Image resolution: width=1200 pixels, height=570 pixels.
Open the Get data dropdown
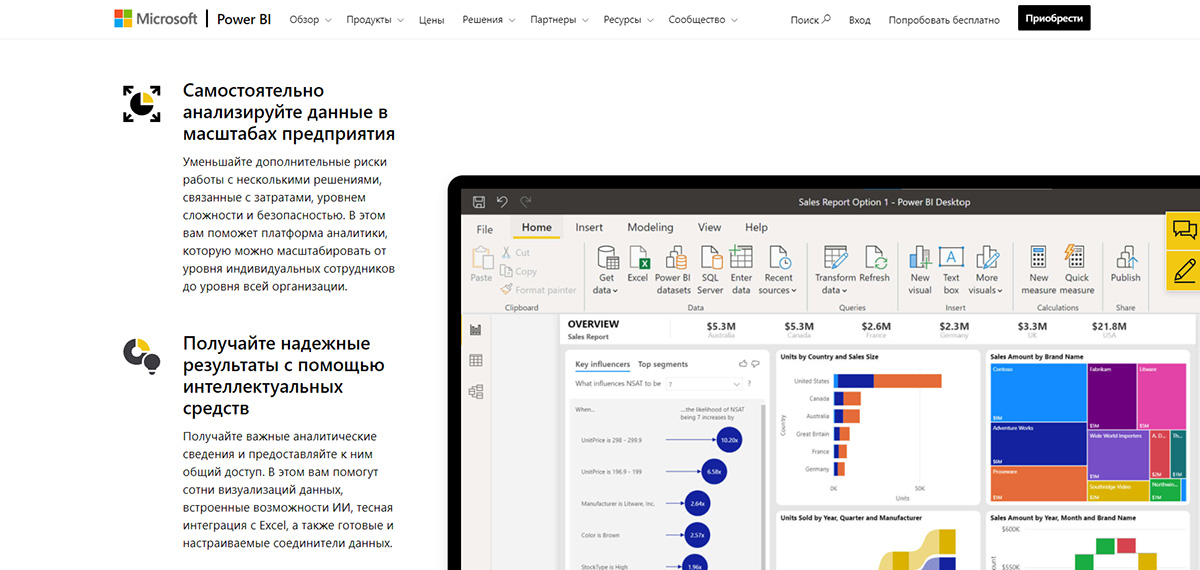(606, 270)
